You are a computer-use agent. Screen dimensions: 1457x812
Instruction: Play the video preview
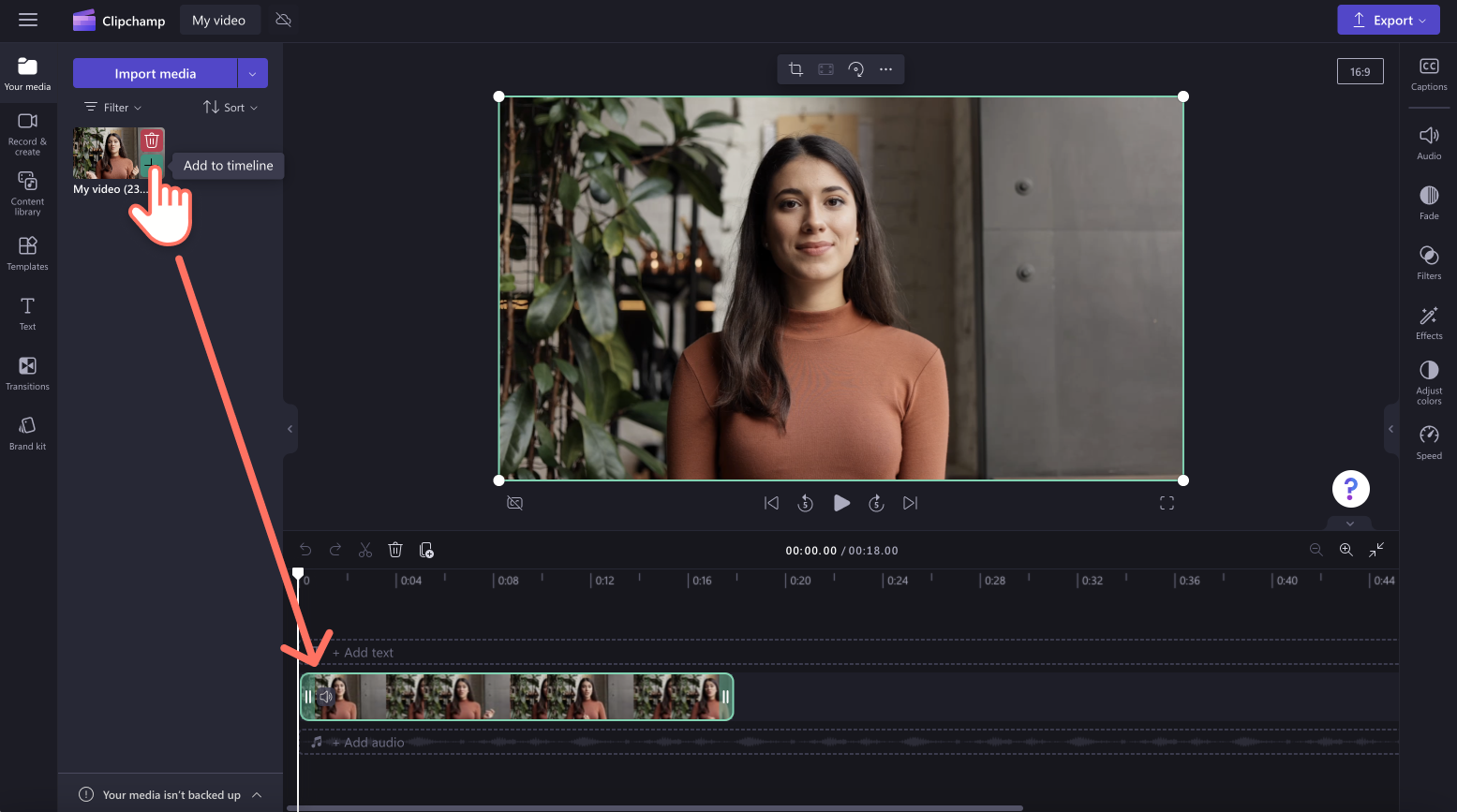click(x=841, y=503)
